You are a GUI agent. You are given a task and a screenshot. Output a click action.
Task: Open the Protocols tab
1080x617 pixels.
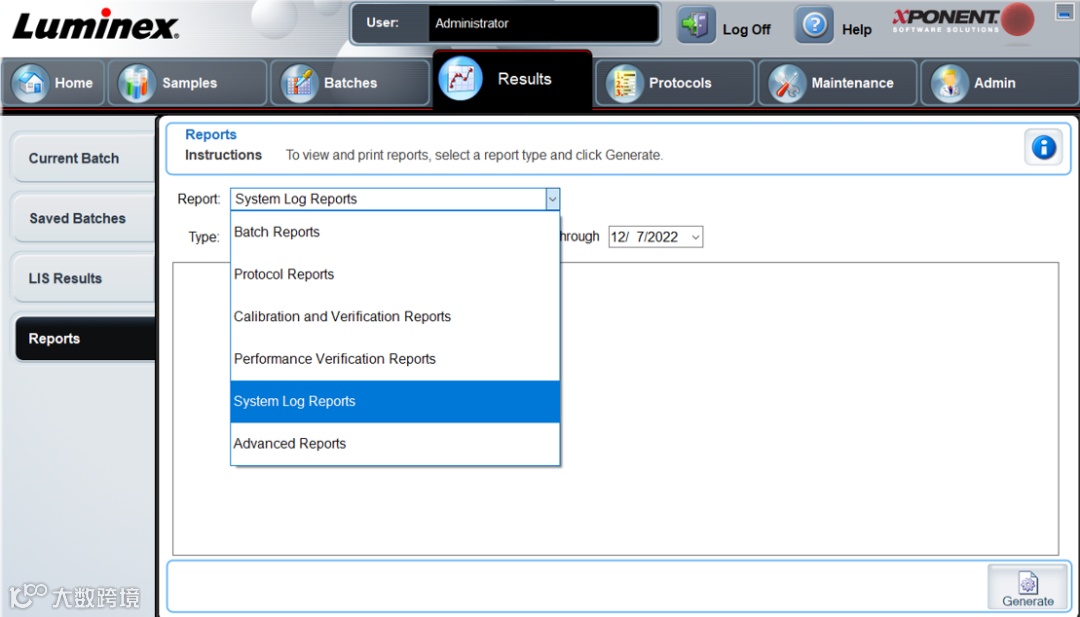tap(675, 83)
